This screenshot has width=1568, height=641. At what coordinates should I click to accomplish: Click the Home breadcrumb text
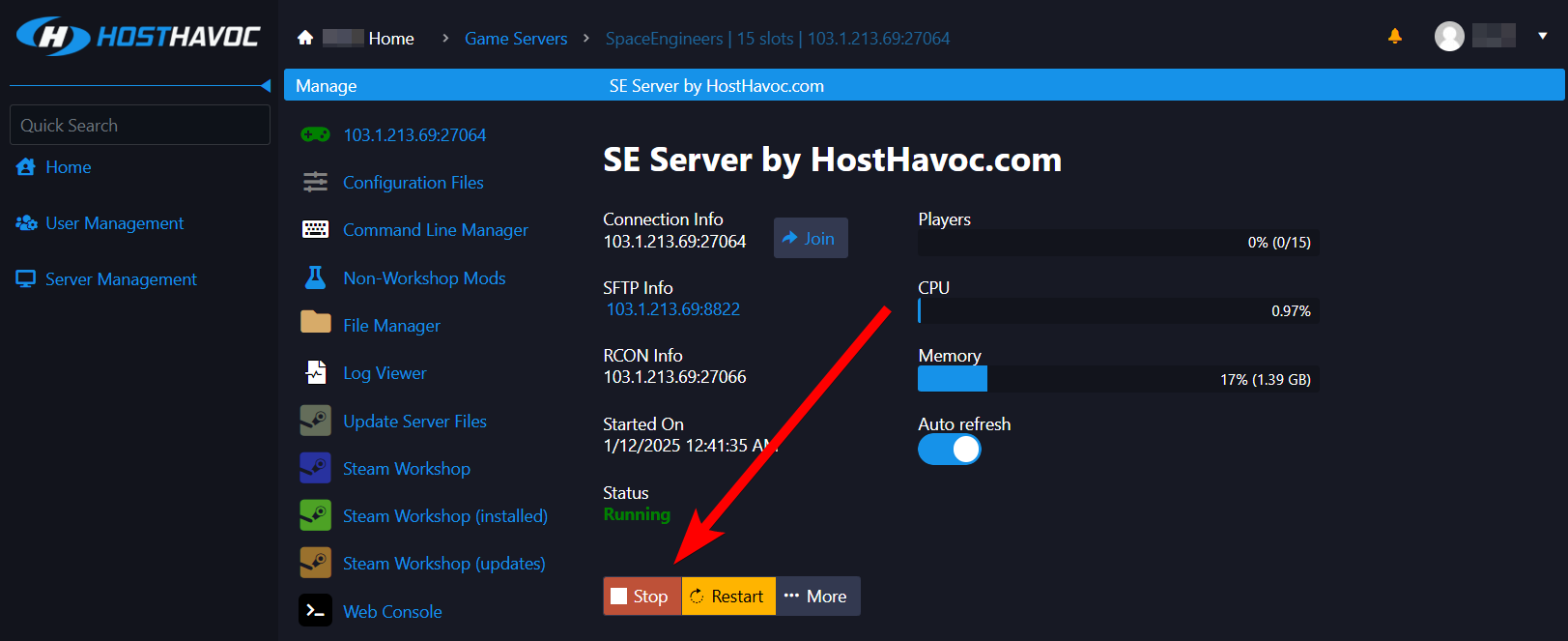(x=391, y=39)
